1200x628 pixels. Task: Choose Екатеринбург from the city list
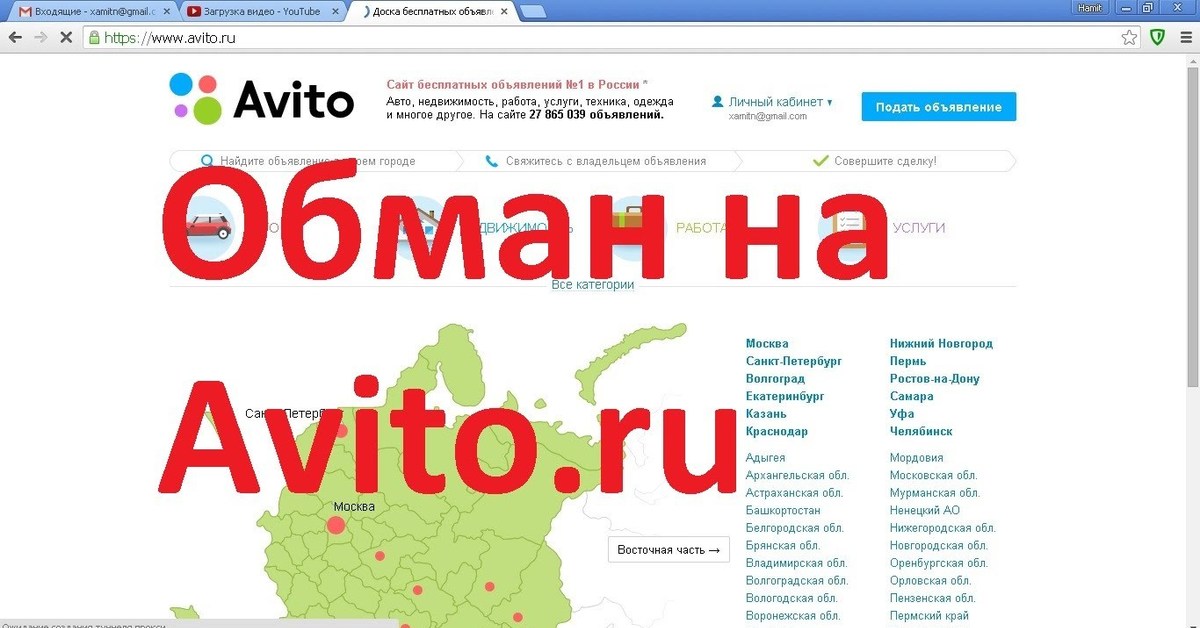coord(785,396)
